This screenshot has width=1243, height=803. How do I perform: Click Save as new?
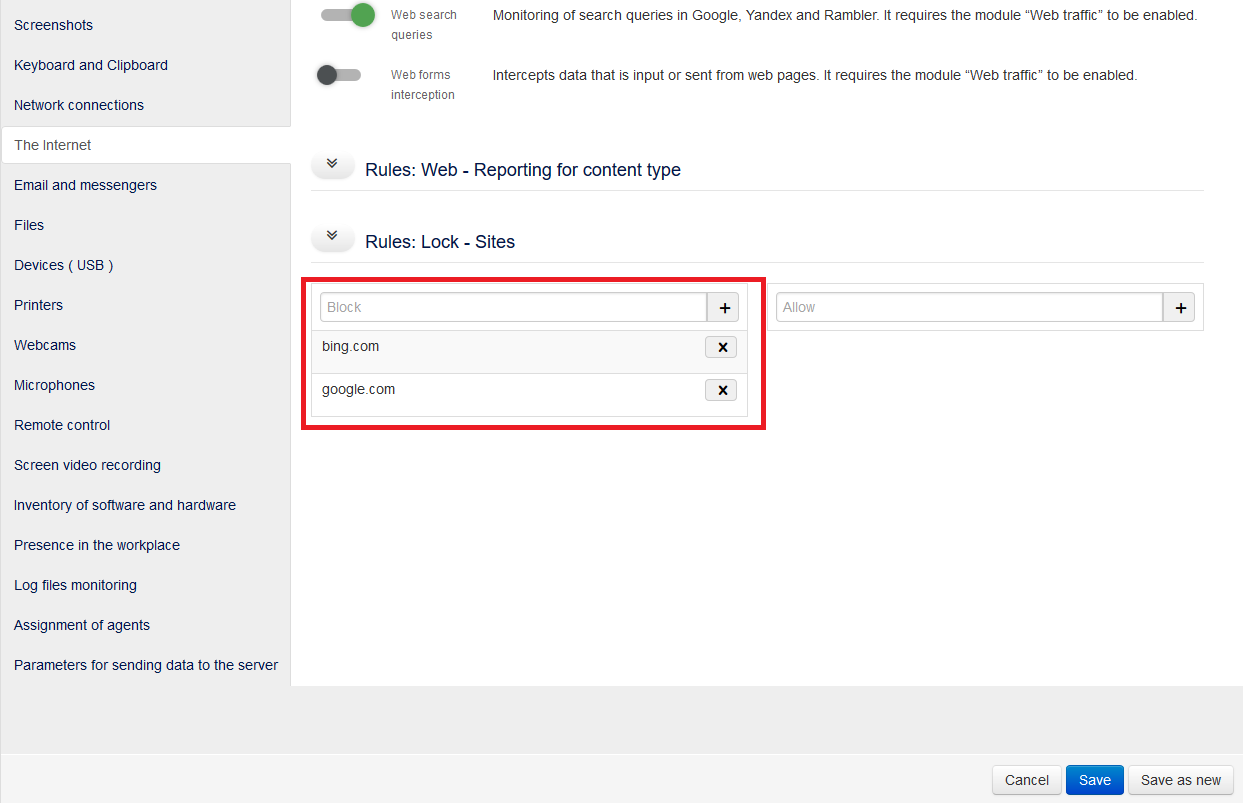[1181, 779]
